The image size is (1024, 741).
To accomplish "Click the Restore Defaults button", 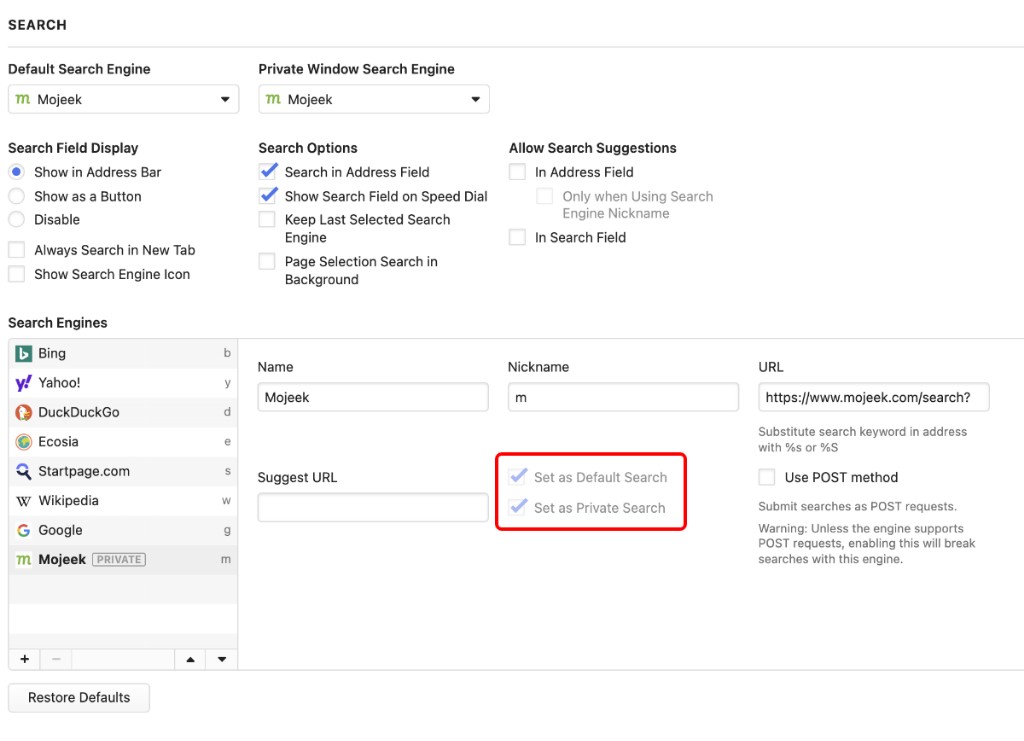I will pyautogui.click(x=79, y=697).
